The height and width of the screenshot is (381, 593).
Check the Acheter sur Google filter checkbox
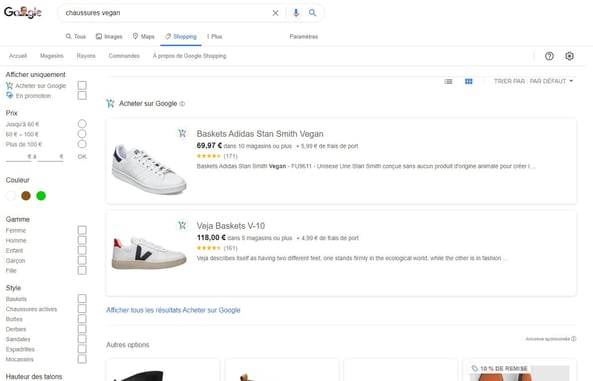[82, 86]
